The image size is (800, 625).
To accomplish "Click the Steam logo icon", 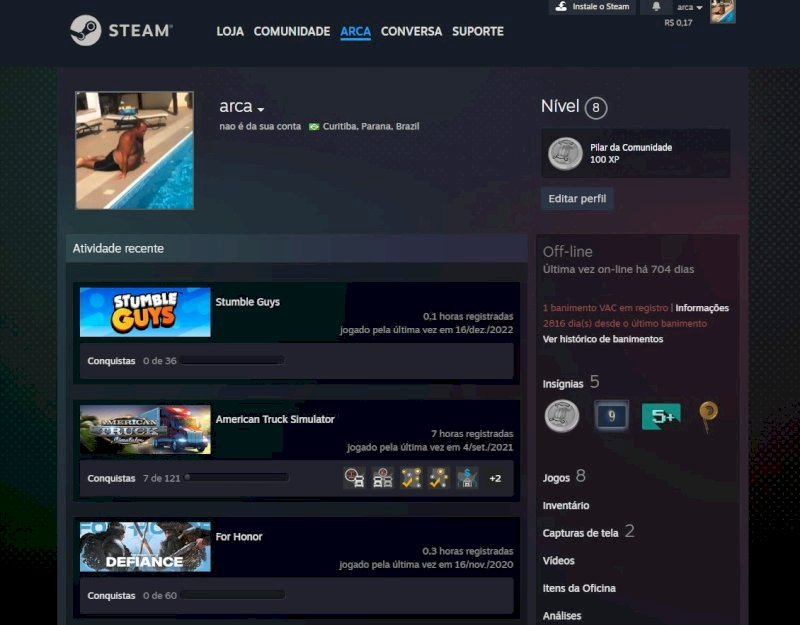I will [x=86, y=31].
